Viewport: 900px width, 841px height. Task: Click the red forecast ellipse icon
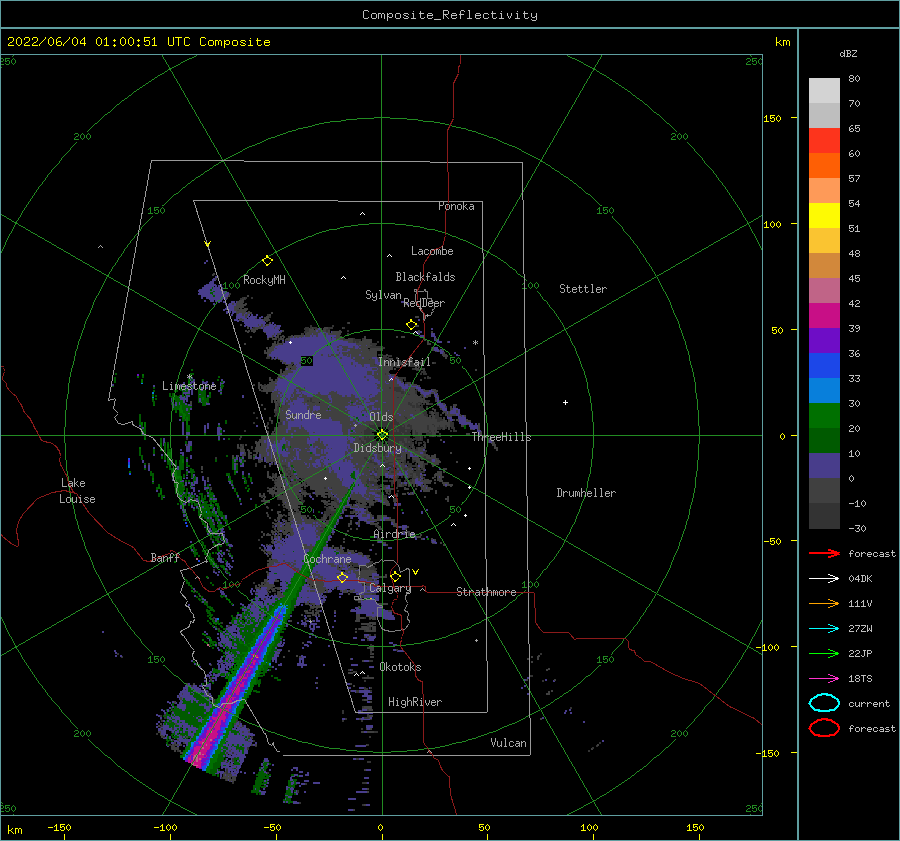click(824, 728)
